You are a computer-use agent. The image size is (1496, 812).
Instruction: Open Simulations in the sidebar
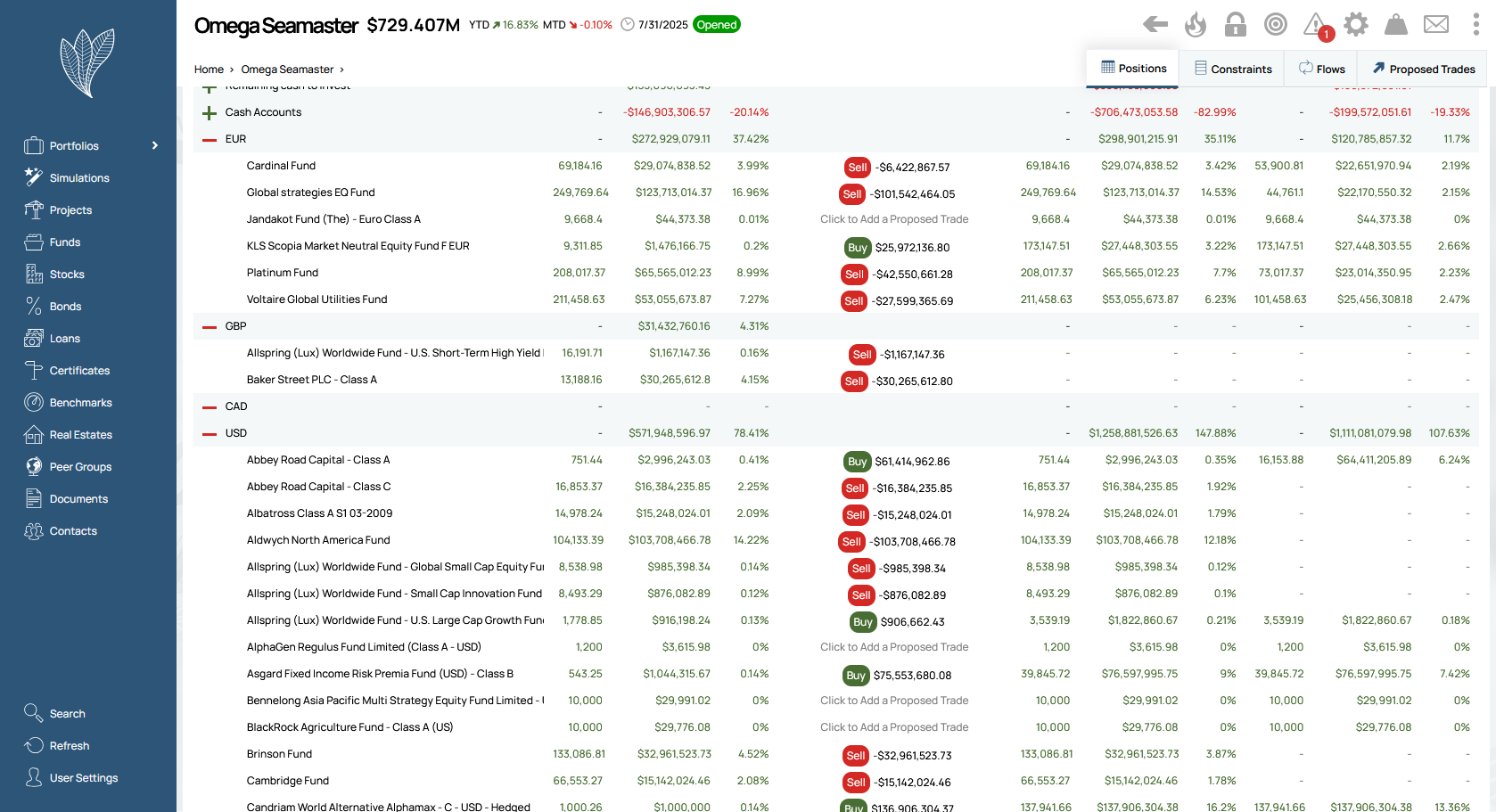tap(79, 178)
